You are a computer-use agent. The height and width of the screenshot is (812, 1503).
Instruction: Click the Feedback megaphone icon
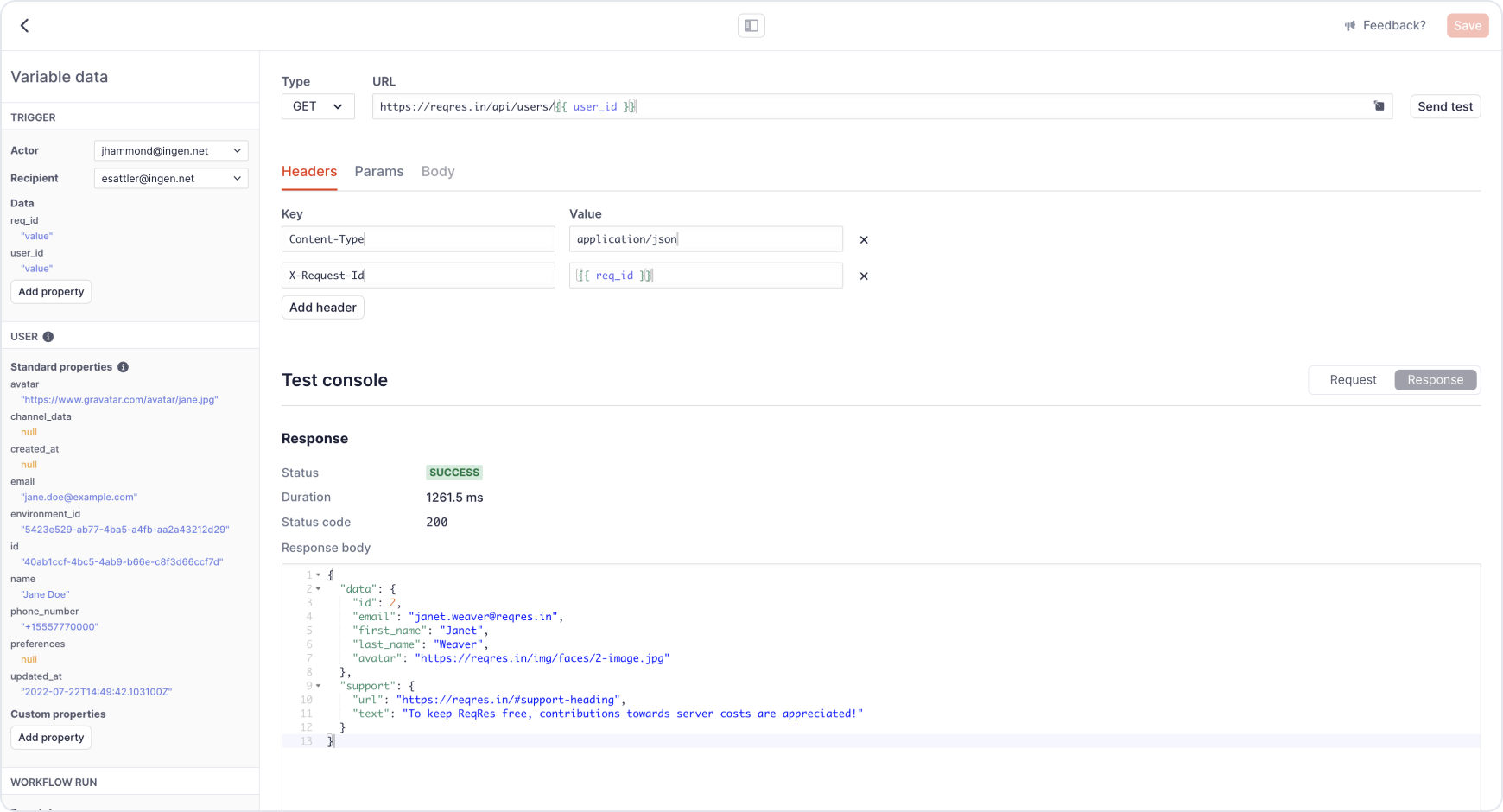click(1349, 25)
